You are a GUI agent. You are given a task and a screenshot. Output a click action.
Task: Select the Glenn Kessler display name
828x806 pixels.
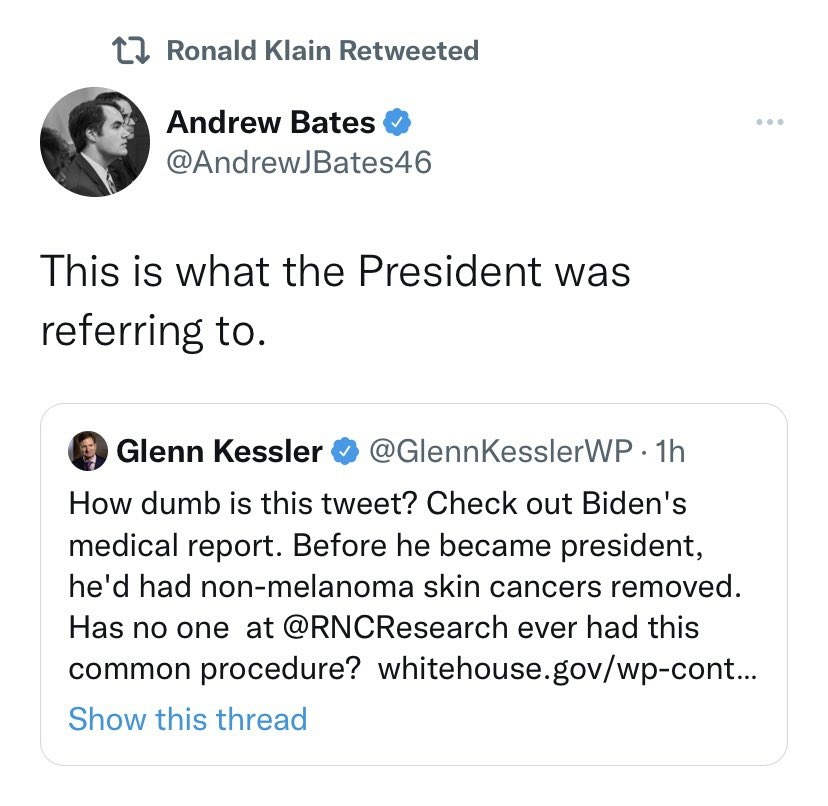[x=219, y=453]
